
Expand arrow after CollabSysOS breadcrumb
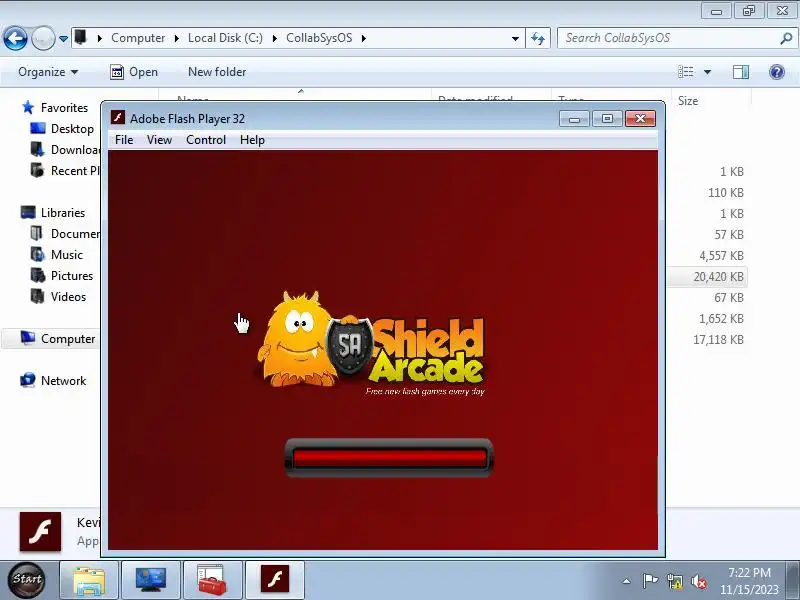point(363,38)
